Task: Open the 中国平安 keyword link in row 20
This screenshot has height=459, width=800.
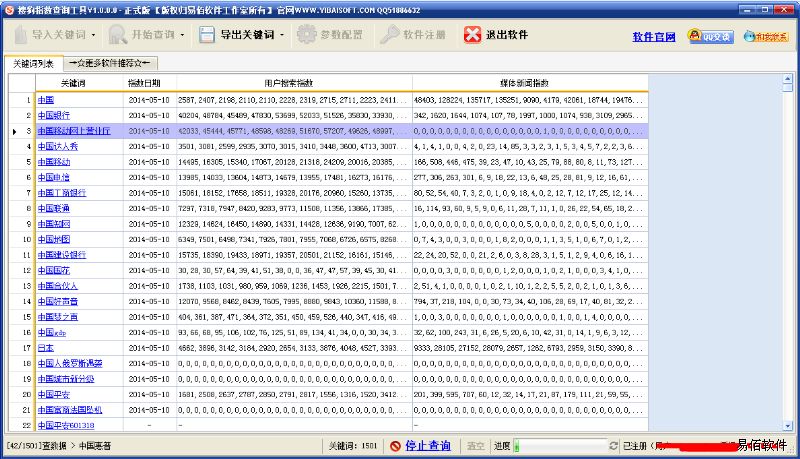Action: tap(54, 394)
